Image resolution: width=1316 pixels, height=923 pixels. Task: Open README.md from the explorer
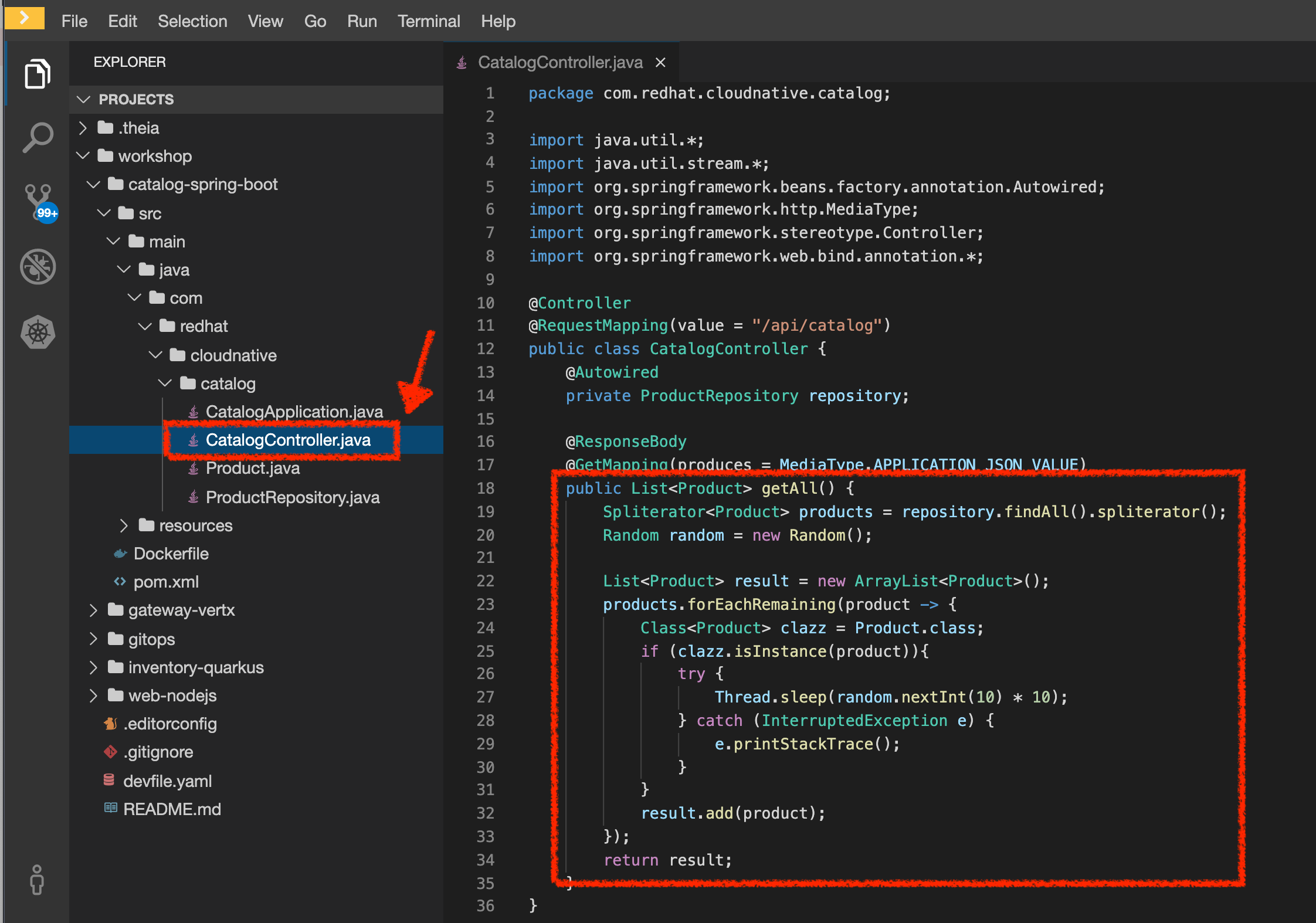pyautogui.click(x=171, y=809)
